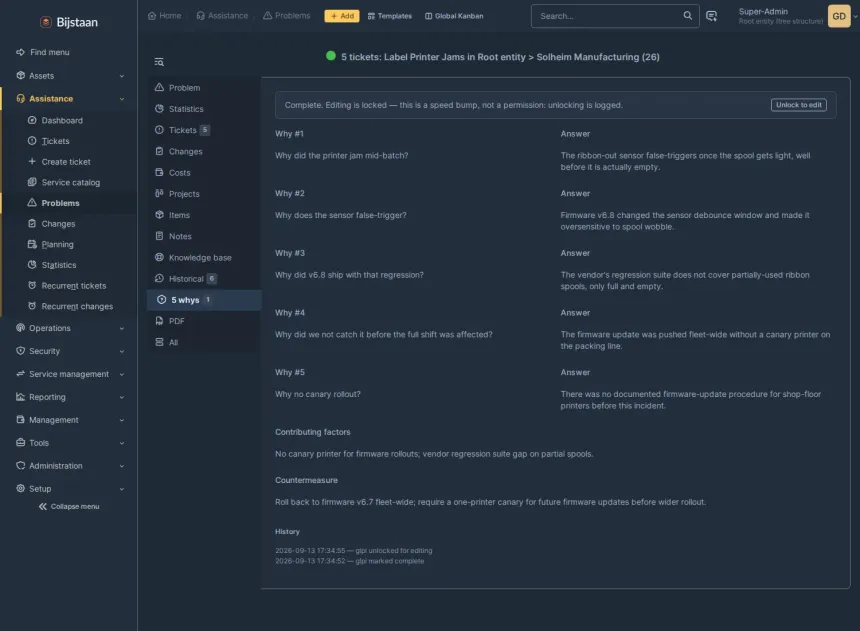Viewport: 860px width, 631px height.
Task: Switch to the Historical tab
Action: tap(203, 279)
